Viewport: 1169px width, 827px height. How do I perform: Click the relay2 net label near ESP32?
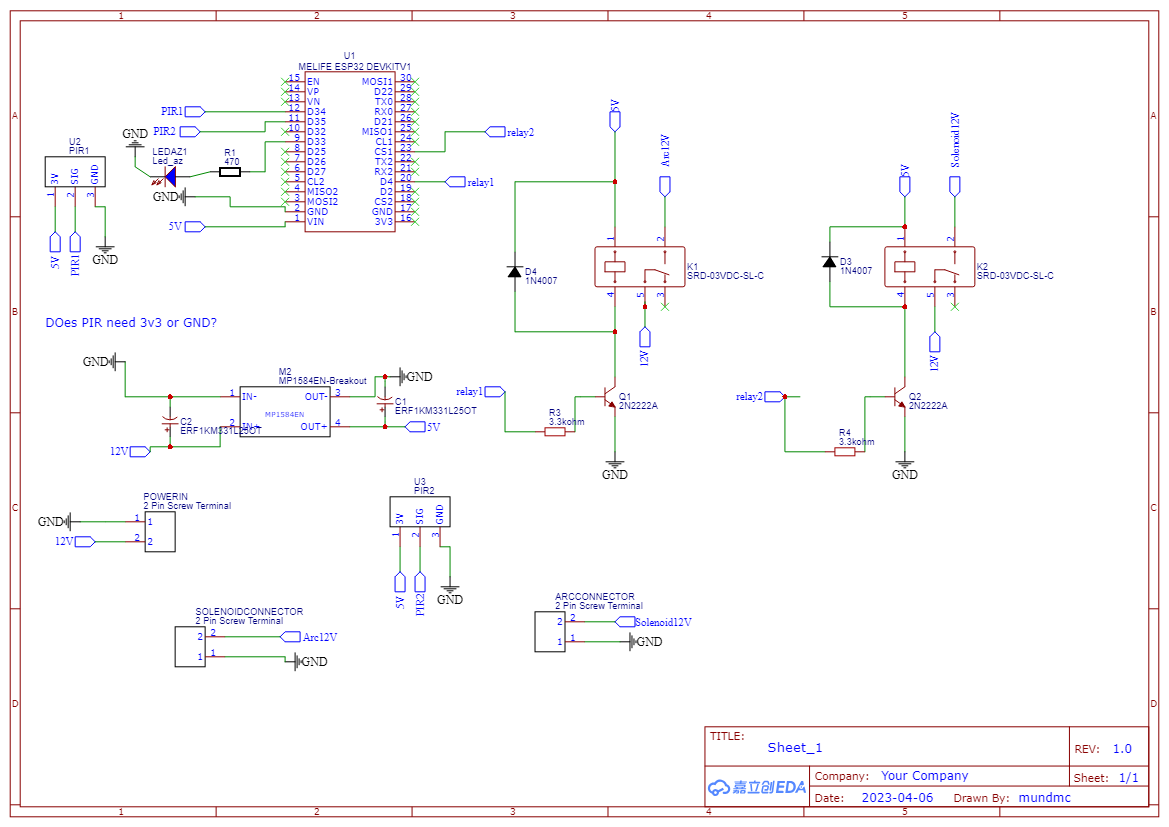(510, 132)
